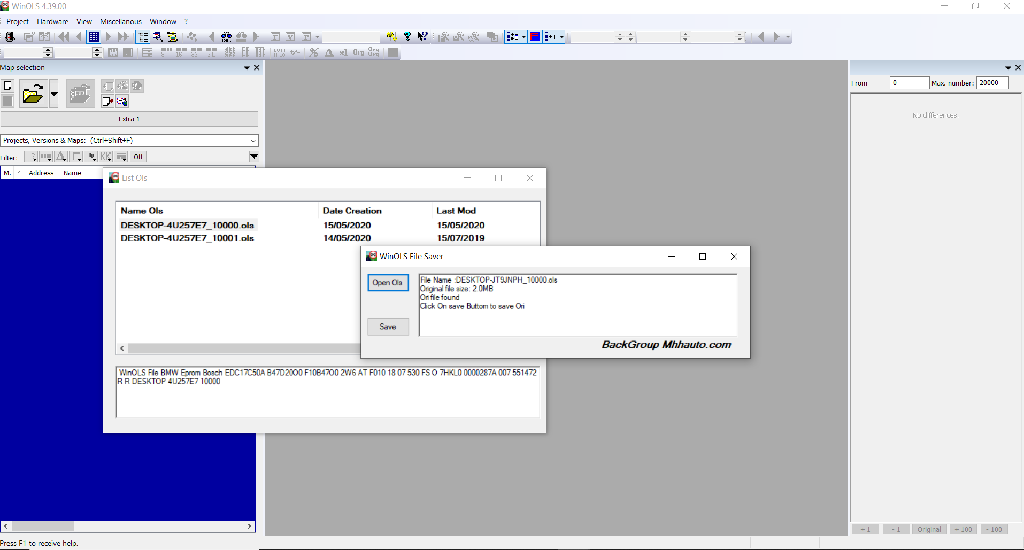Click the right arrow of Map selection scrollbar
Viewport: 1024px width, 550px height.
249,526
